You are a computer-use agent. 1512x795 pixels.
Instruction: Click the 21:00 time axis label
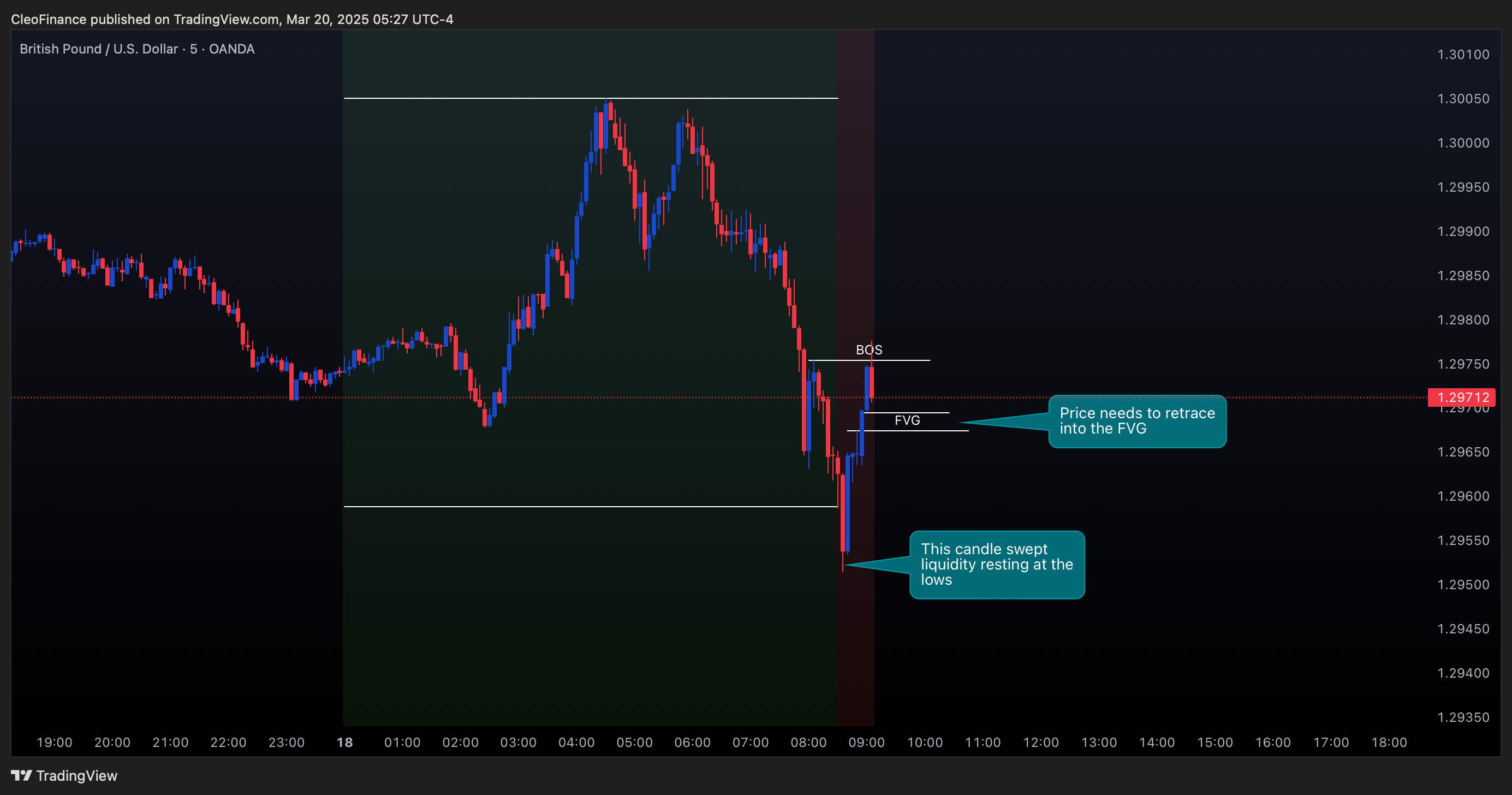coord(171,742)
